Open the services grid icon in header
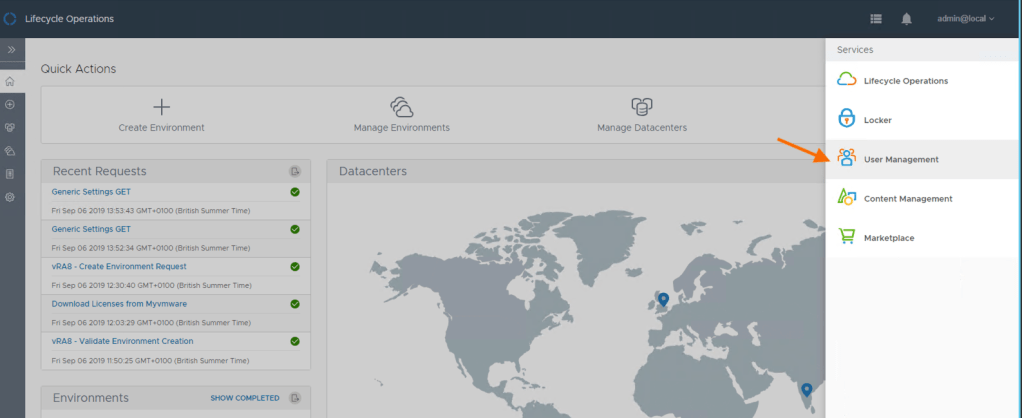 pyautogui.click(x=876, y=19)
